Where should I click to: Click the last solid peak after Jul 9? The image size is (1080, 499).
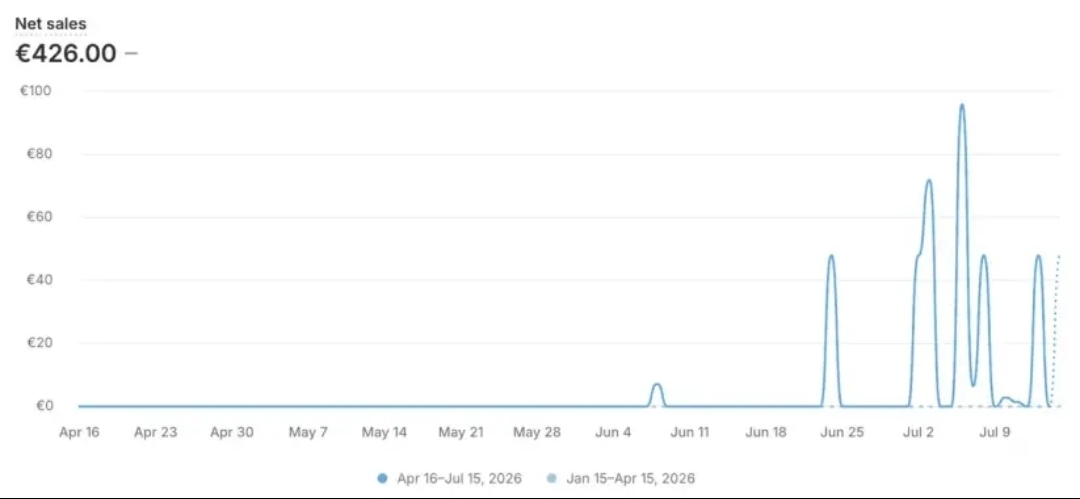pyautogui.click(x=1038, y=257)
